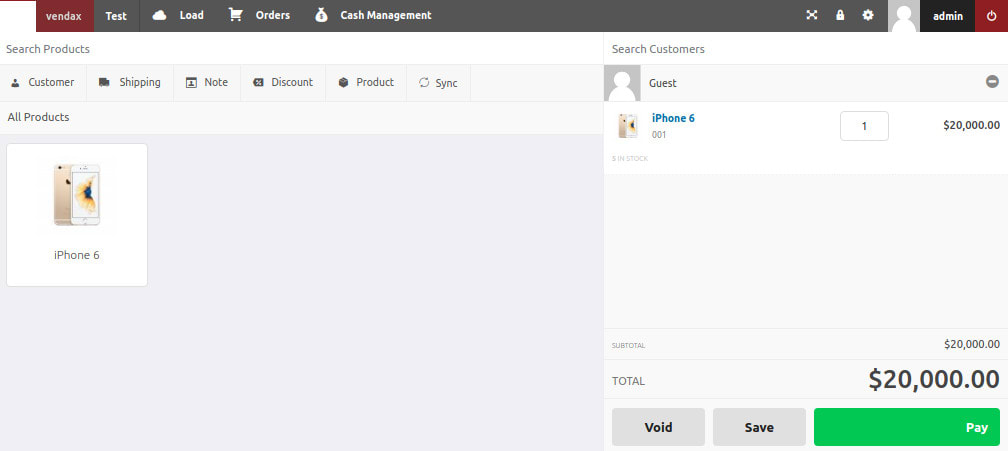Toggle fullscreen with the expand arrows icon
This screenshot has width=1008, height=451.
(x=812, y=15)
